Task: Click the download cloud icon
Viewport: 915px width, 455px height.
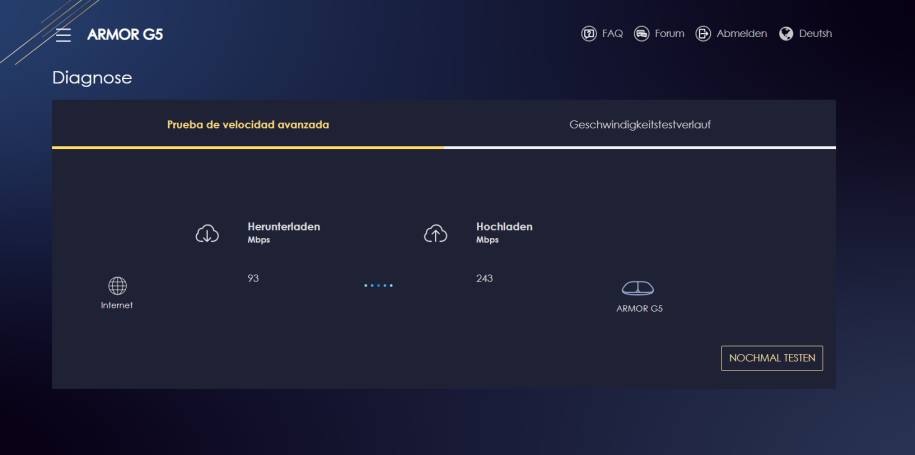Action: 207,234
